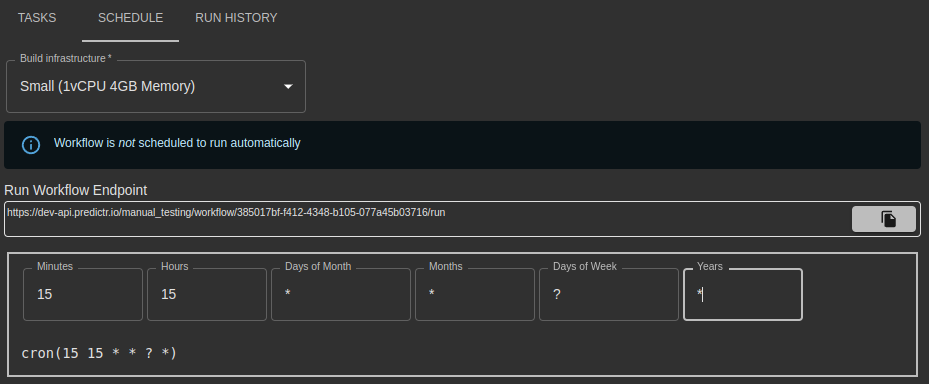Click the info icon in the schedule banner

(x=31, y=145)
